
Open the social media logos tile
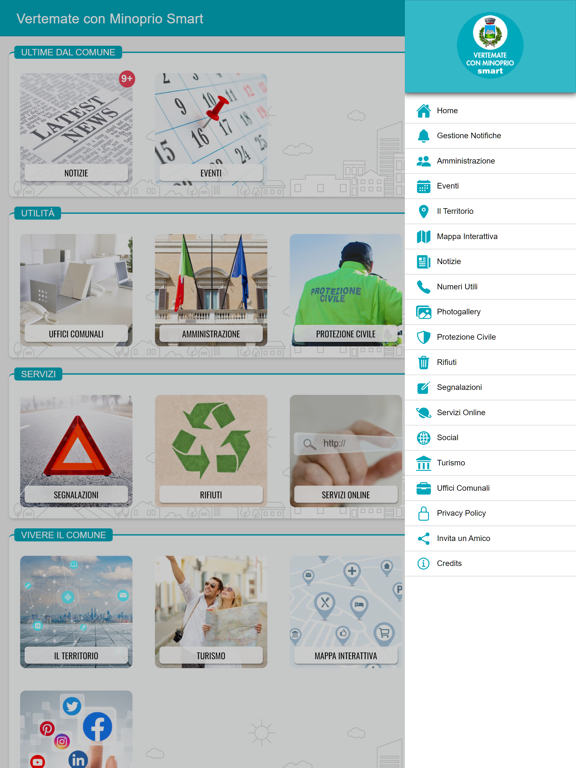coord(76,729)
